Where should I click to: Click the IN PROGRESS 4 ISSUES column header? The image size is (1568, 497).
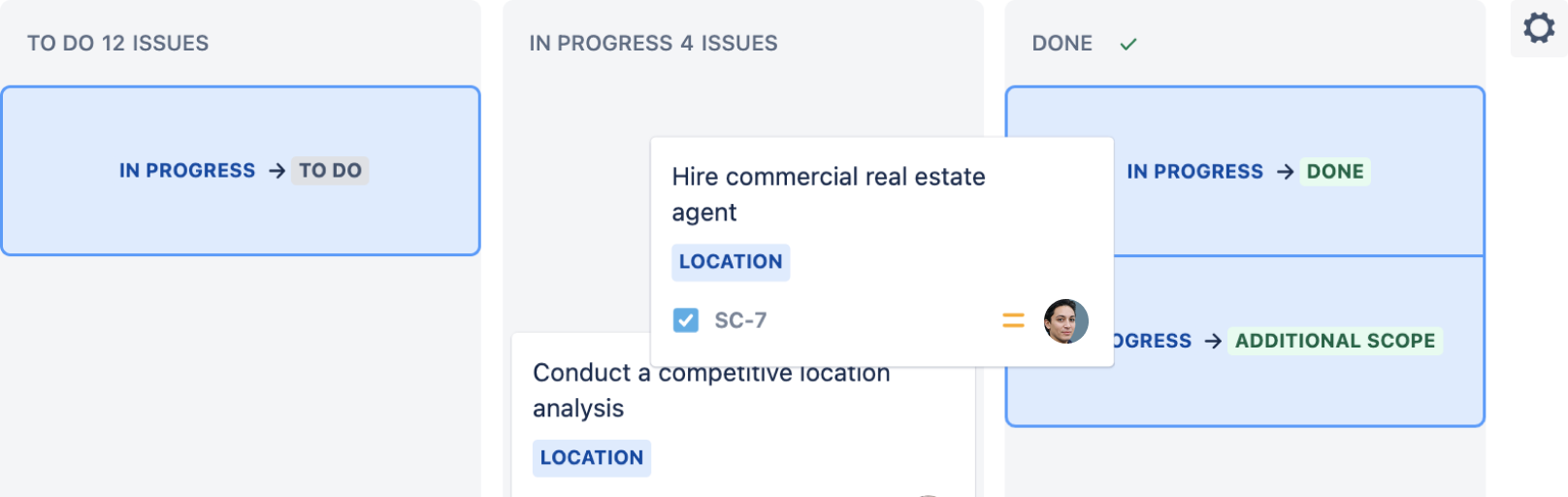click(x=653, y=44)
